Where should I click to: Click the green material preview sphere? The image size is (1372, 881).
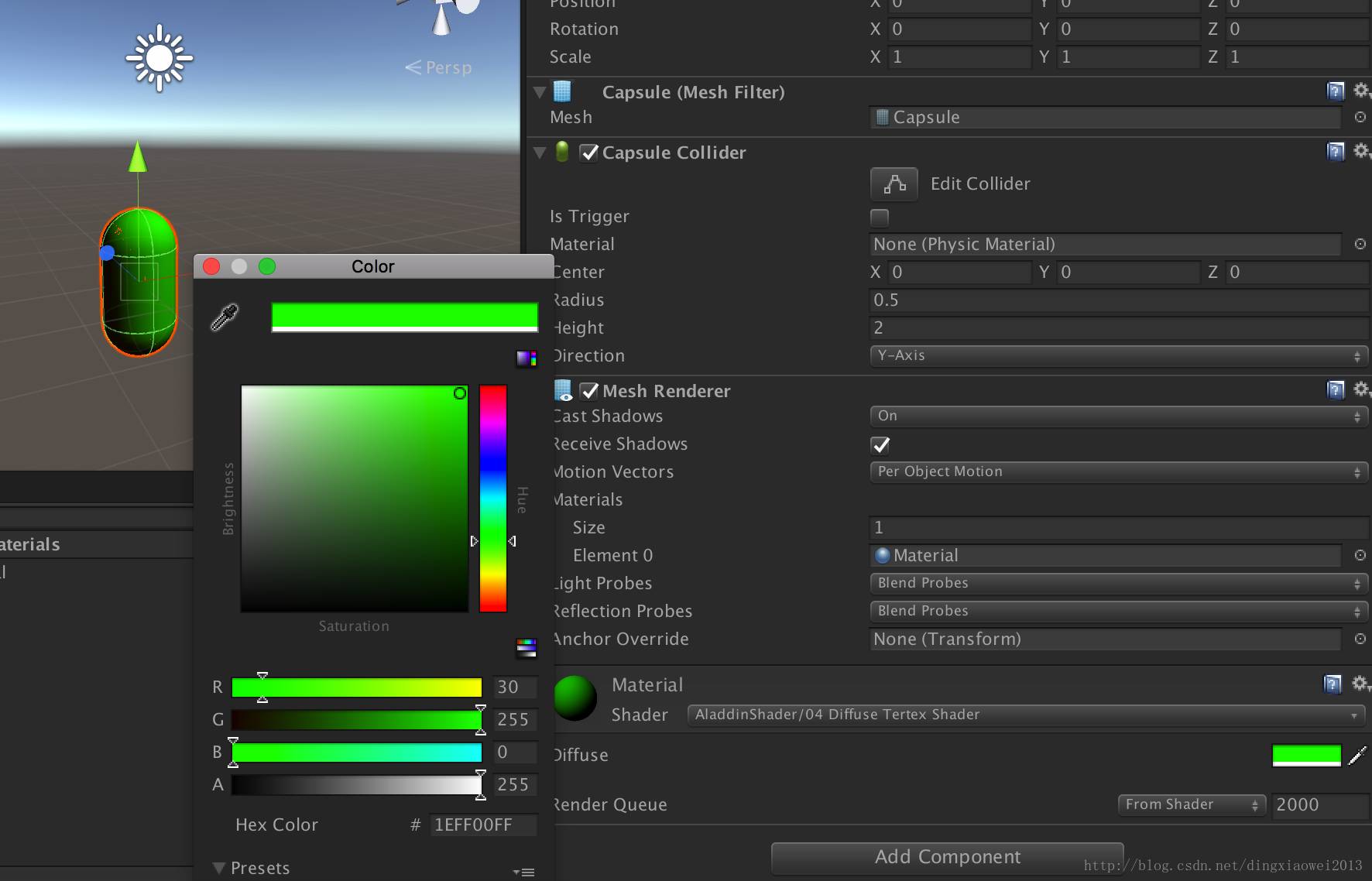click(575, 698)
